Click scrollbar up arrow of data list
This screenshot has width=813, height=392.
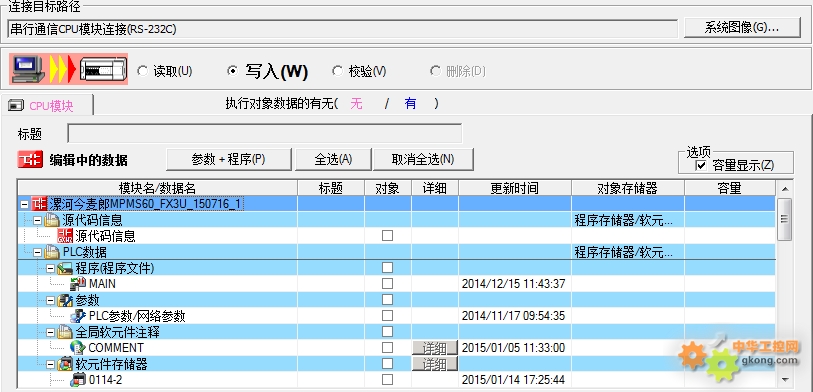784,189
